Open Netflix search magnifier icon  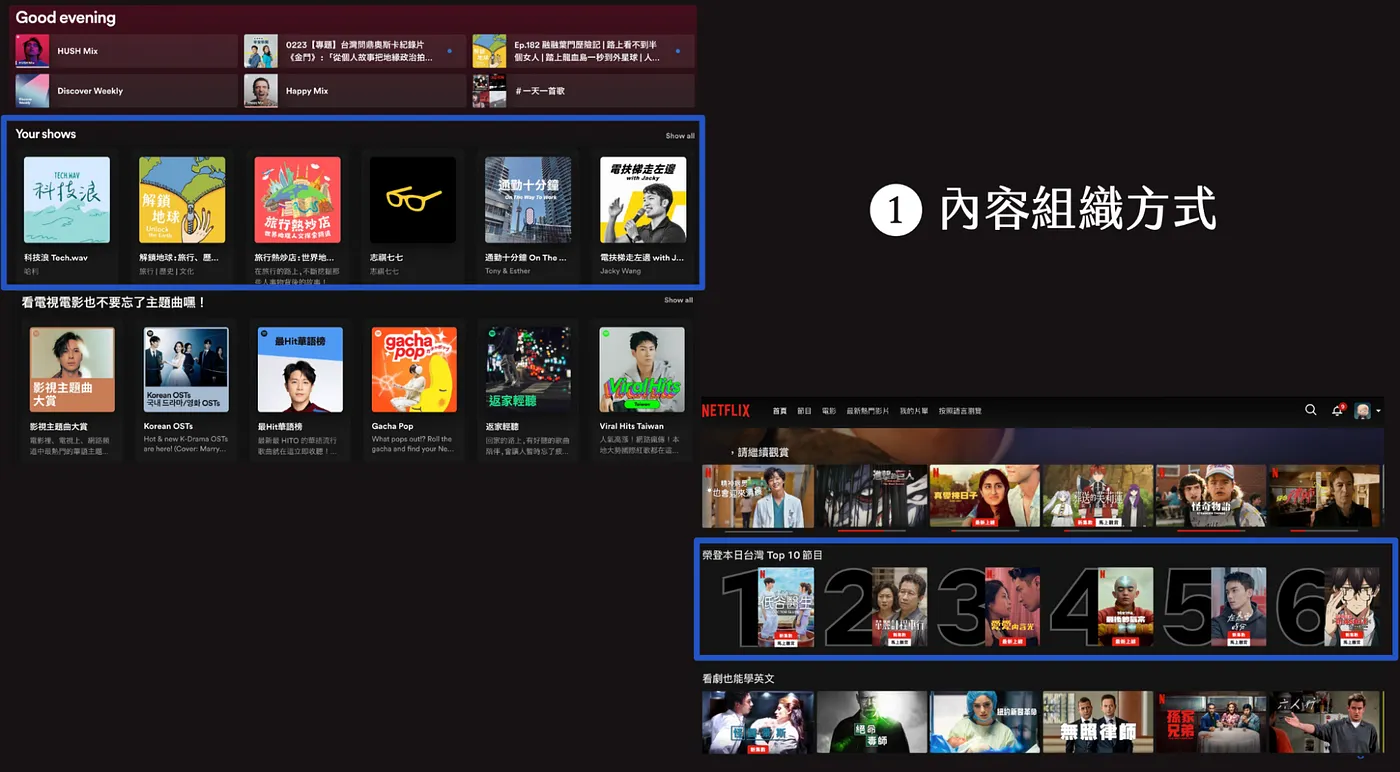[x=1311, y=410]
